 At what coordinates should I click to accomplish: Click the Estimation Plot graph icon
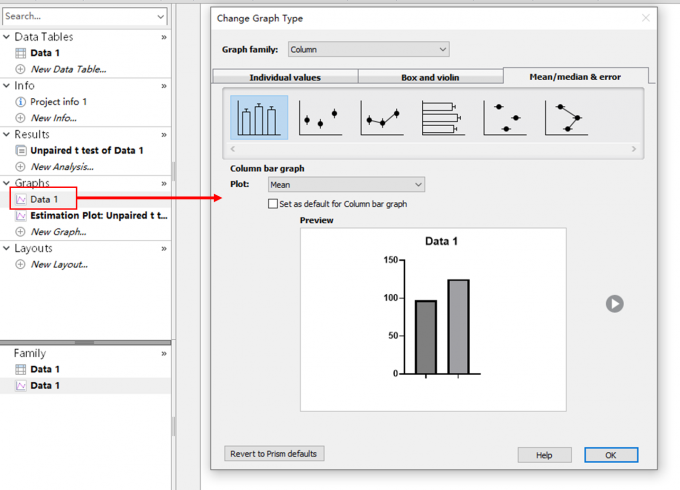tap(20, 216)
